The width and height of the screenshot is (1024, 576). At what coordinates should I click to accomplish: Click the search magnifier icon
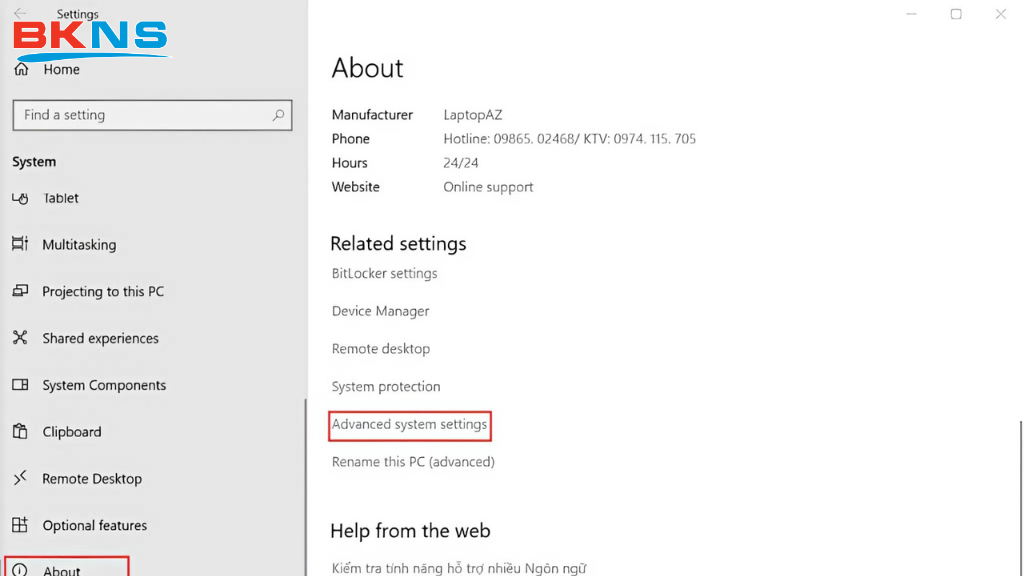[x=279, y=115]
